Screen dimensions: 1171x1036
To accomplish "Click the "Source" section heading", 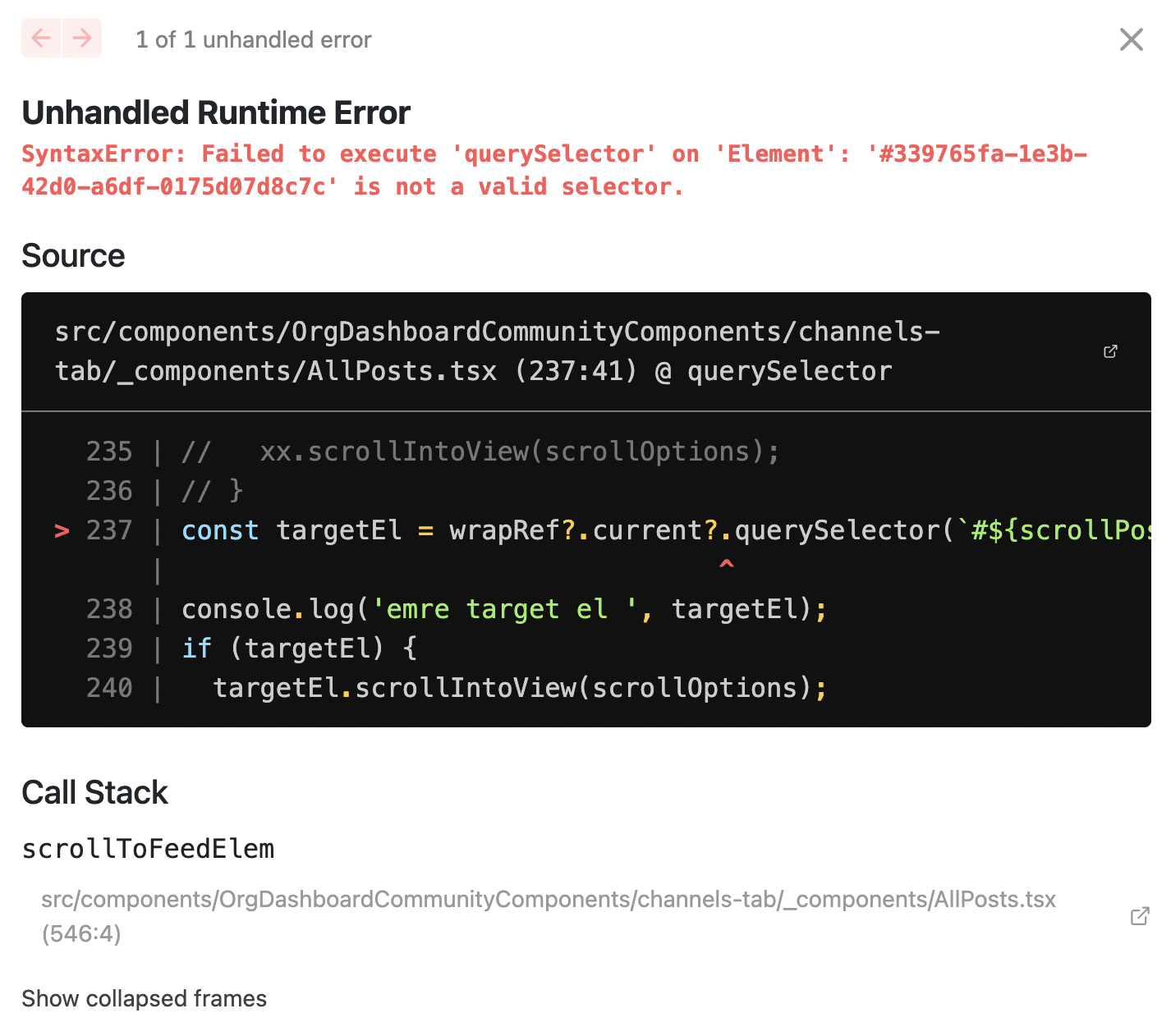I will [73, 255].
